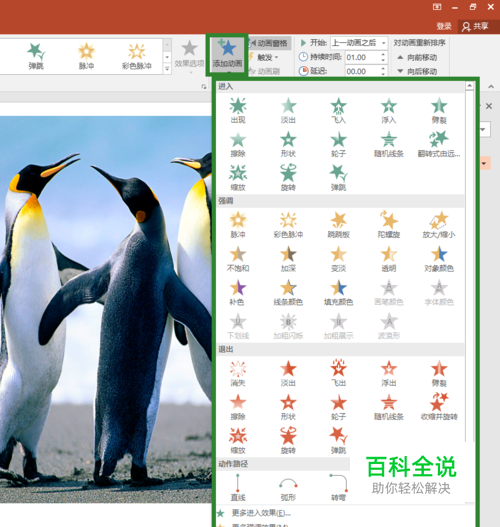Viewport: 500px width, 527px height.
Task: Select 填充颜色 emphasis effect
Action: (x=338, y=293)
